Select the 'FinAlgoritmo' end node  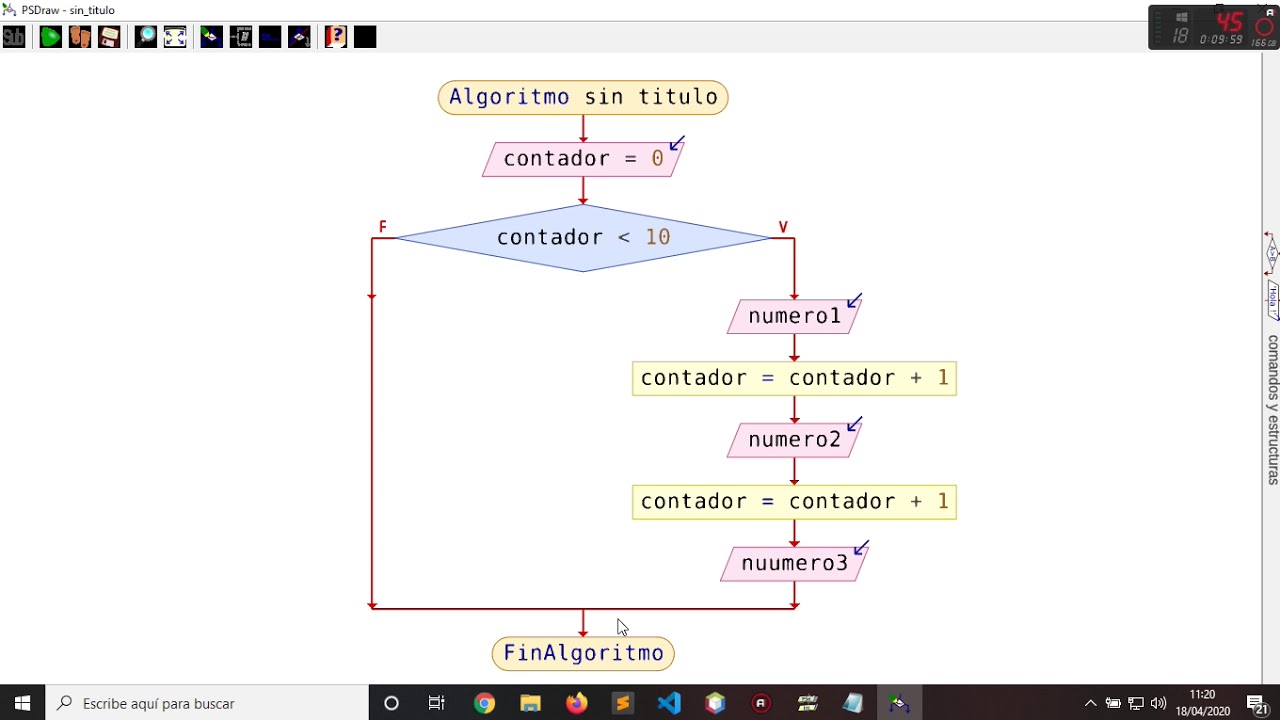click(x=583, y=653)
